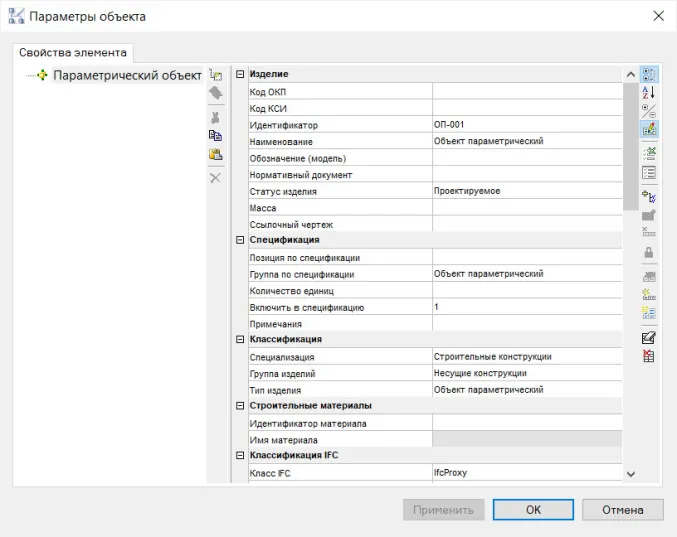The height and width of the screenshot is (537, 677).
Task: Click the scroll down arrow of properties list
Action: [630, 473]
